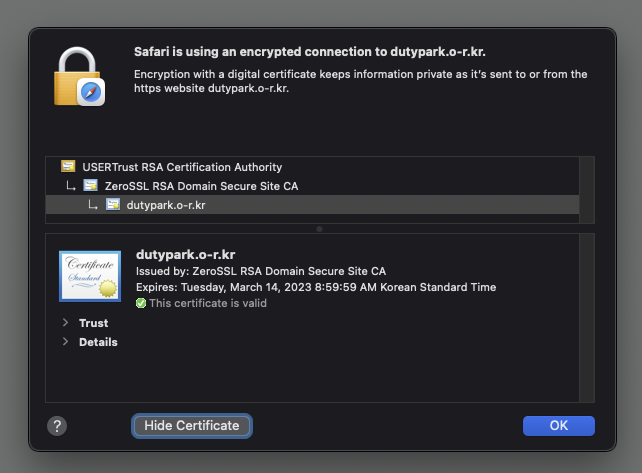Click the "Safari is using an encrypted connection" heading
Image resolution: width=642 pixels, height=473 pixels.
tap(310, 52)
